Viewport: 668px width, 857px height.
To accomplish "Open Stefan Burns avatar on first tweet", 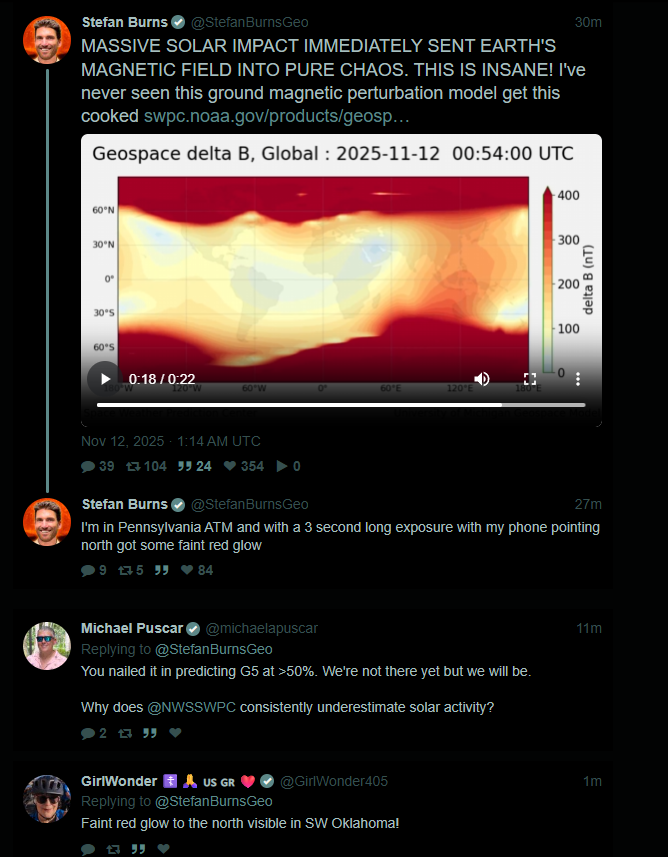I will pyautogui.click(x=47, y=40).
